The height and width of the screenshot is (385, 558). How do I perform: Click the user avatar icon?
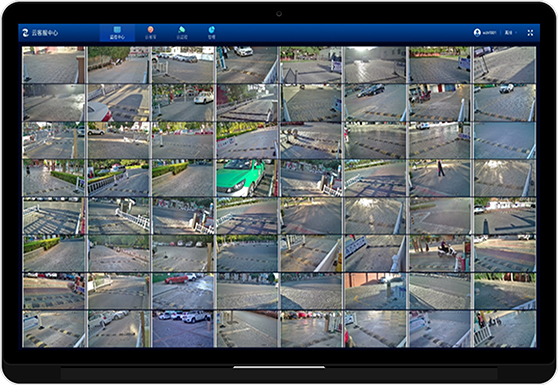point(477,32)
